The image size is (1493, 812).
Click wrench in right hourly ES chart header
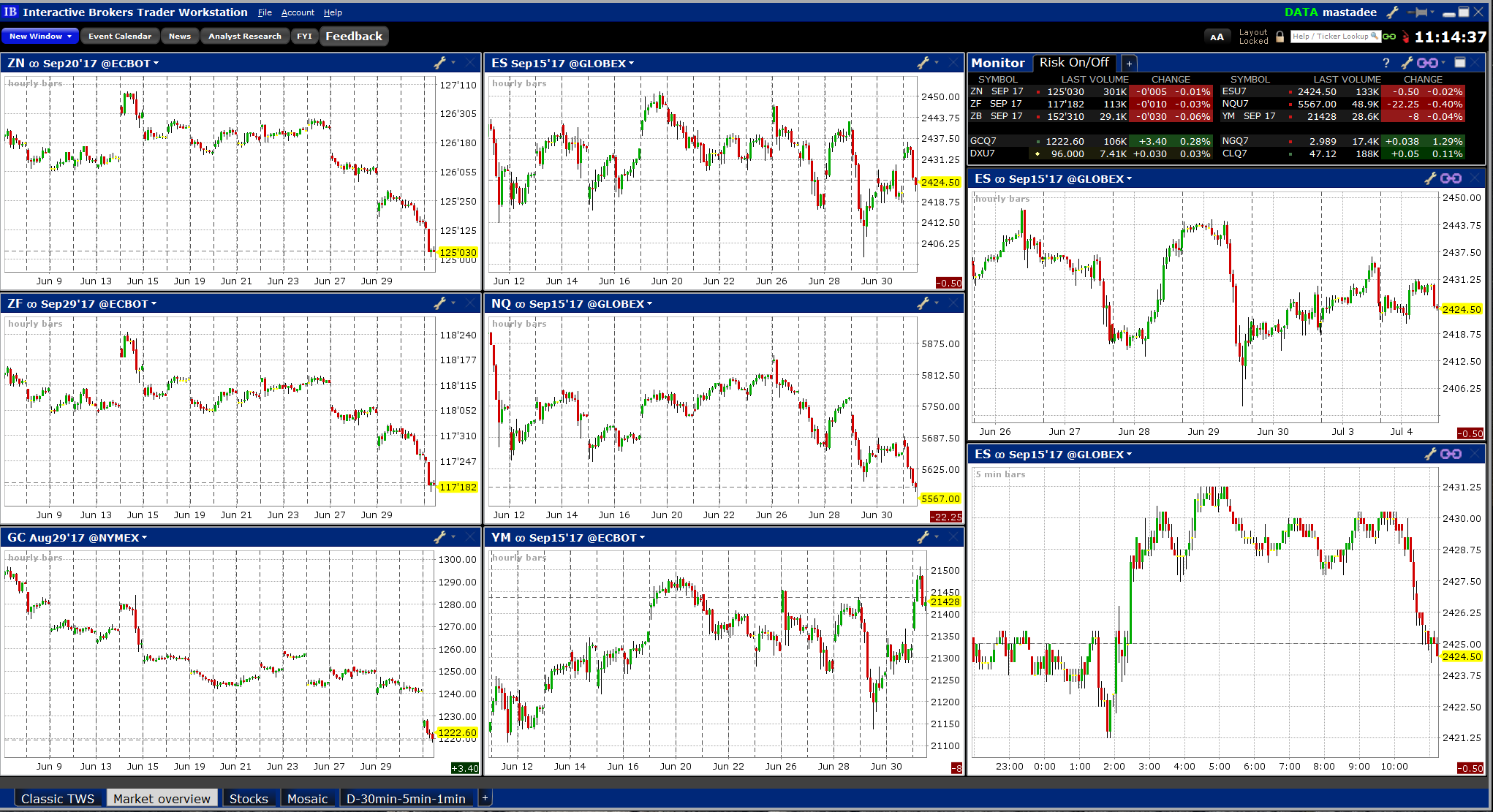(x=1430, y=178)
